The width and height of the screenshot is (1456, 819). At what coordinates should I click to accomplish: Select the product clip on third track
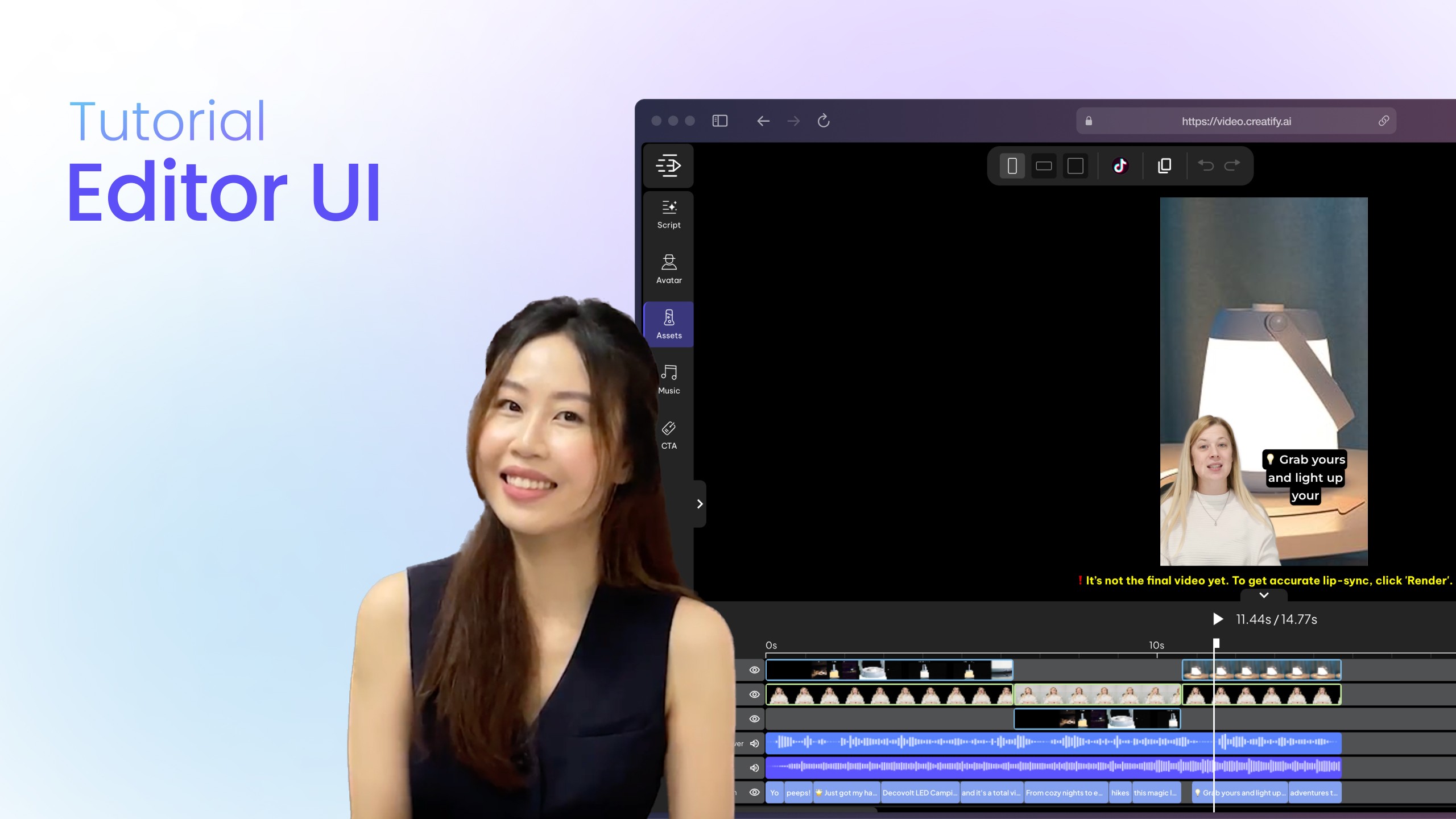[x=1097, y=719]
